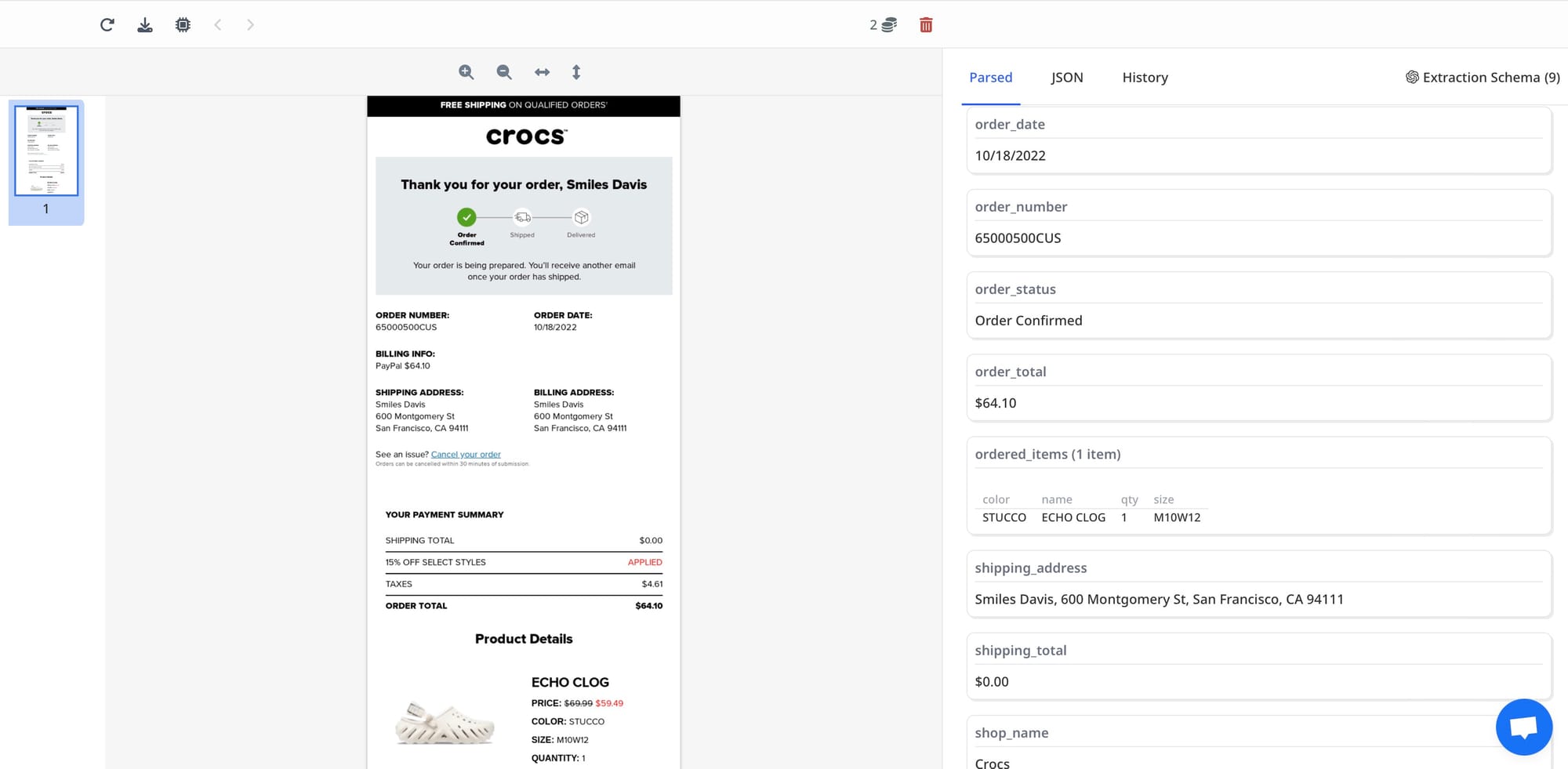Fit document to width
This screenshot has width=1568, height=769.
pyautogui.click(x=542, y=72)
